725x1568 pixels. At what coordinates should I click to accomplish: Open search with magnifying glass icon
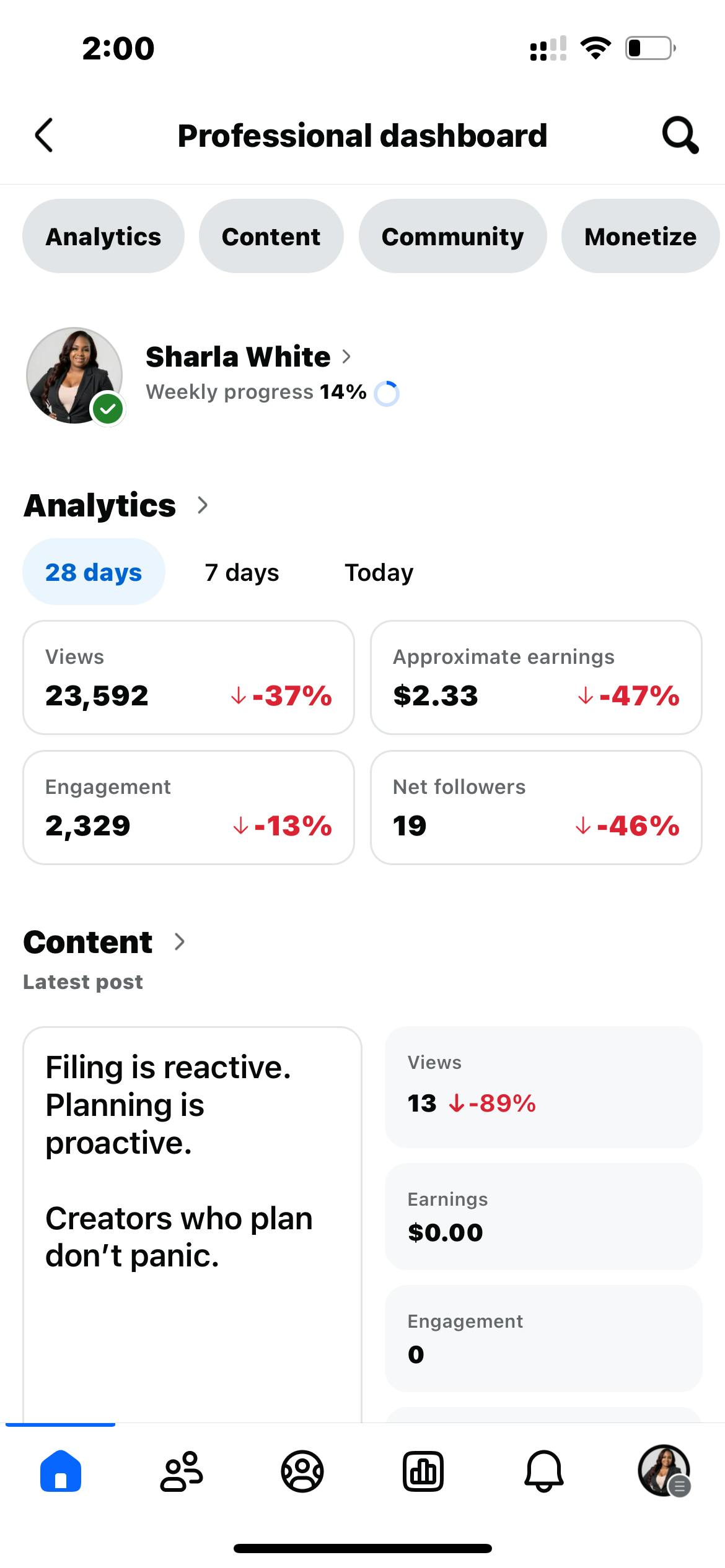click(680, 135)
